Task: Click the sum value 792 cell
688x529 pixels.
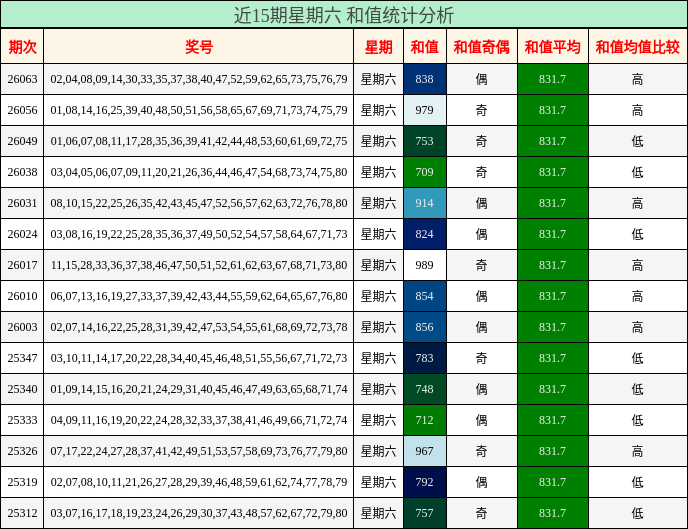Action: pyautogui.click(x=425, y=482)
